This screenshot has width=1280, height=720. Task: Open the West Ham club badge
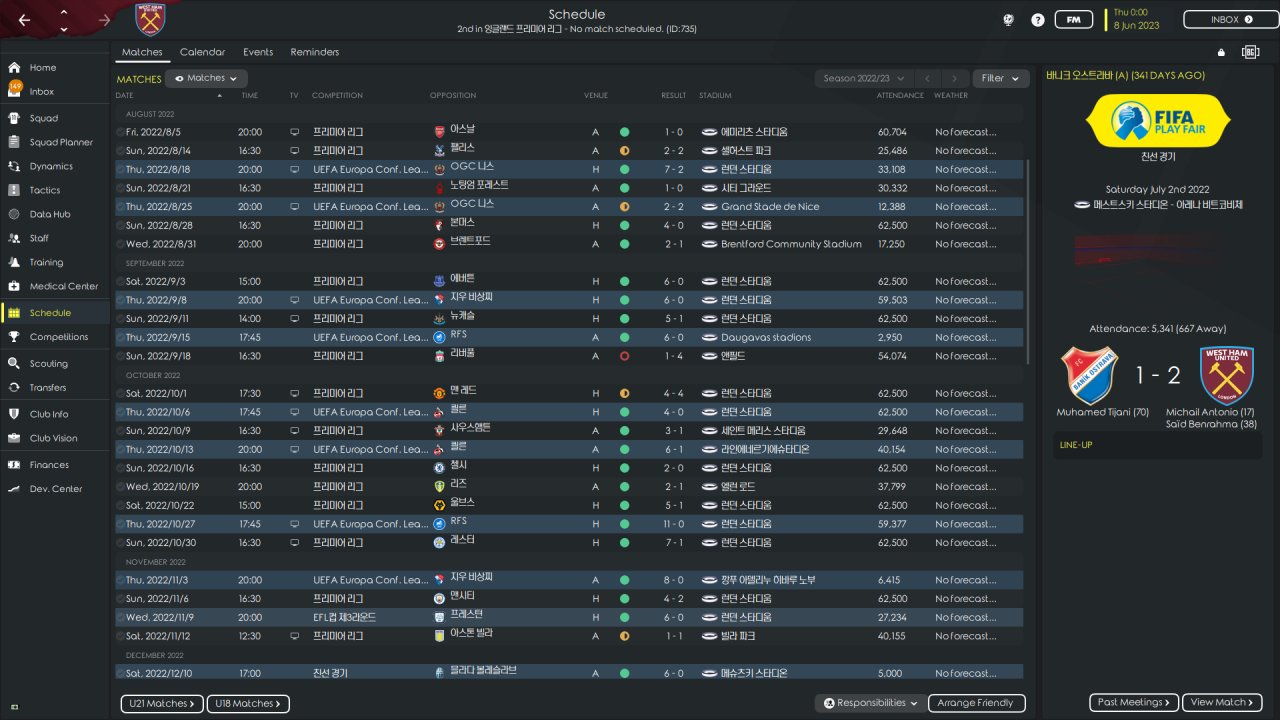point(151,19)
